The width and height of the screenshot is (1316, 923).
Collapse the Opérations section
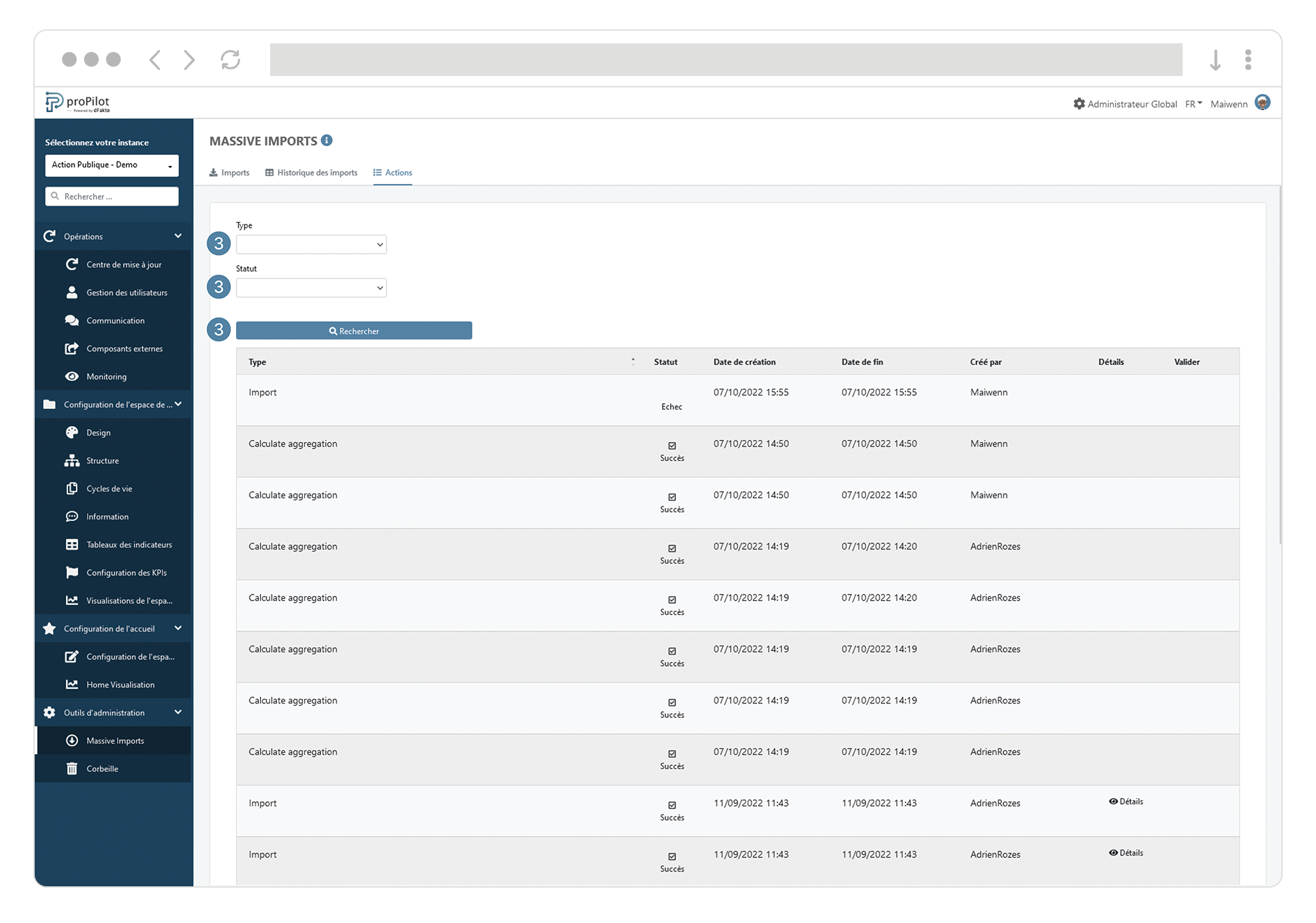177,235
